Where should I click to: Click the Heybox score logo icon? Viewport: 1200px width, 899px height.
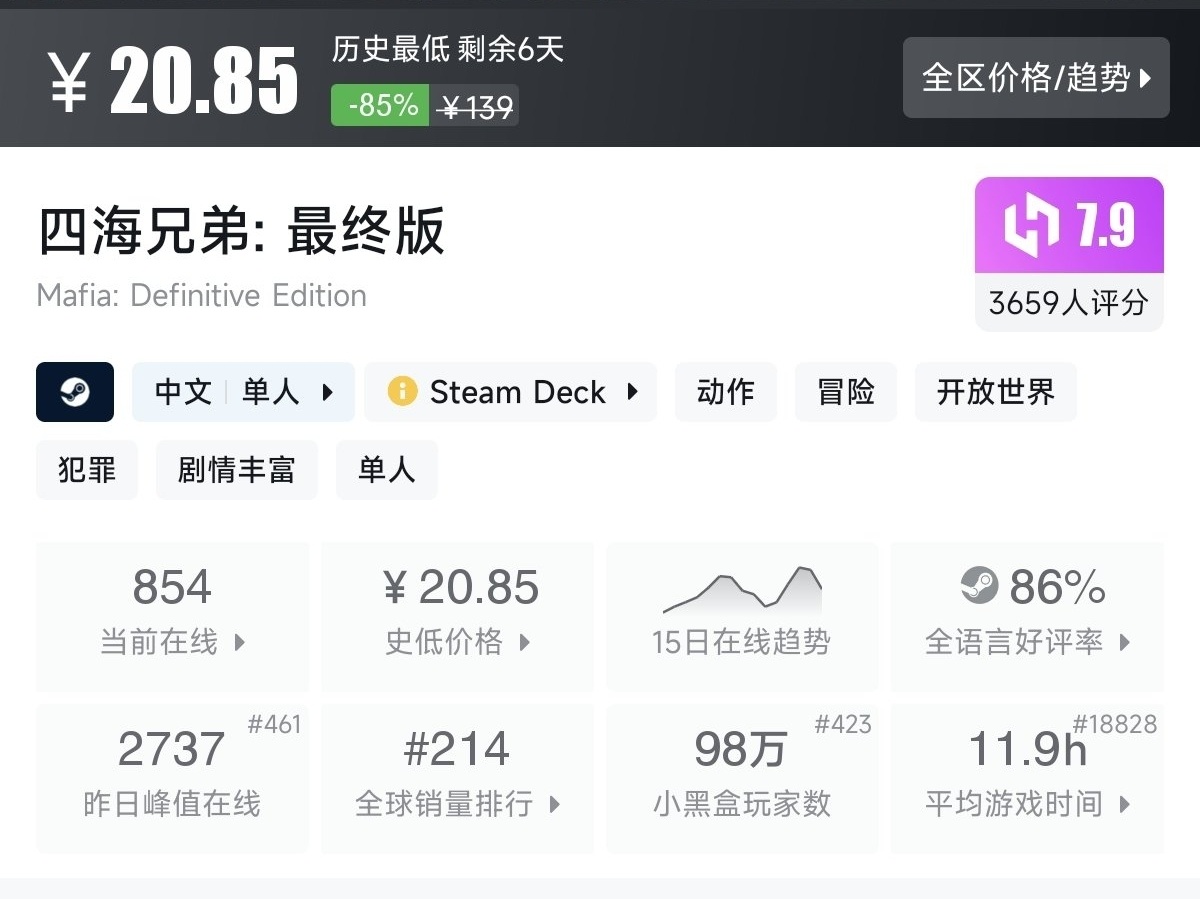(1031, 226)
